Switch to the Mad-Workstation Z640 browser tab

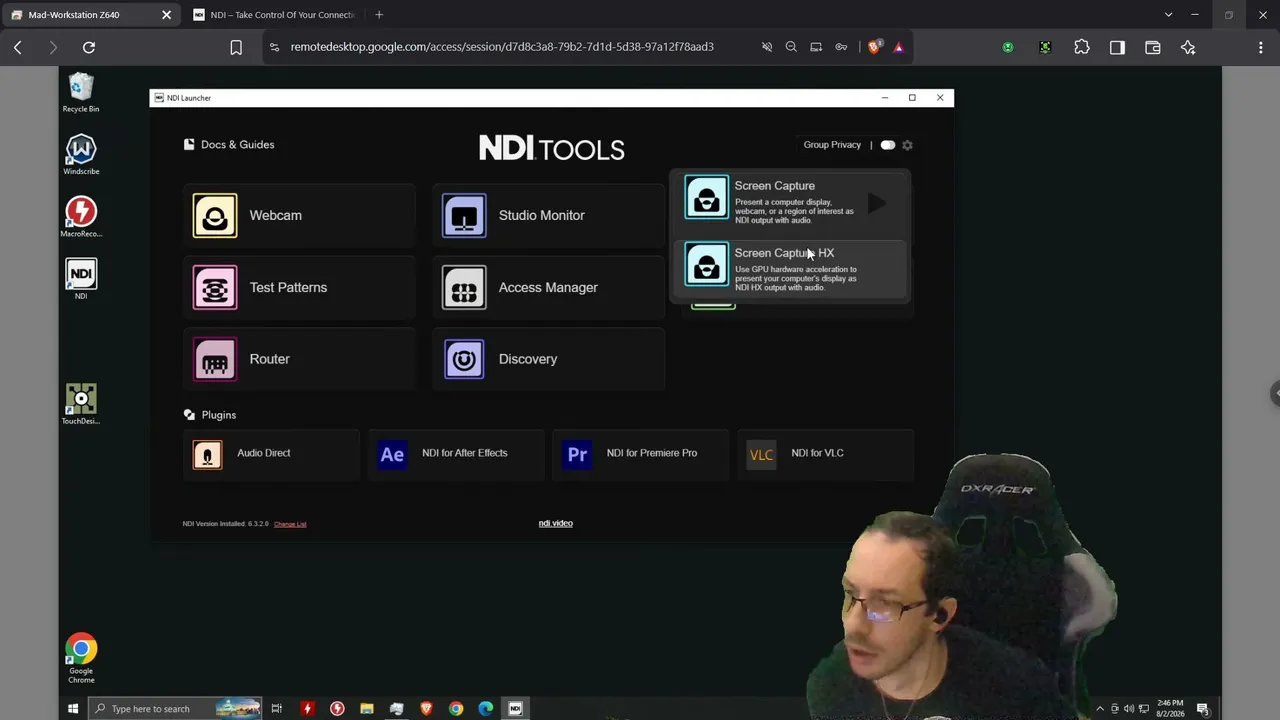92,15
